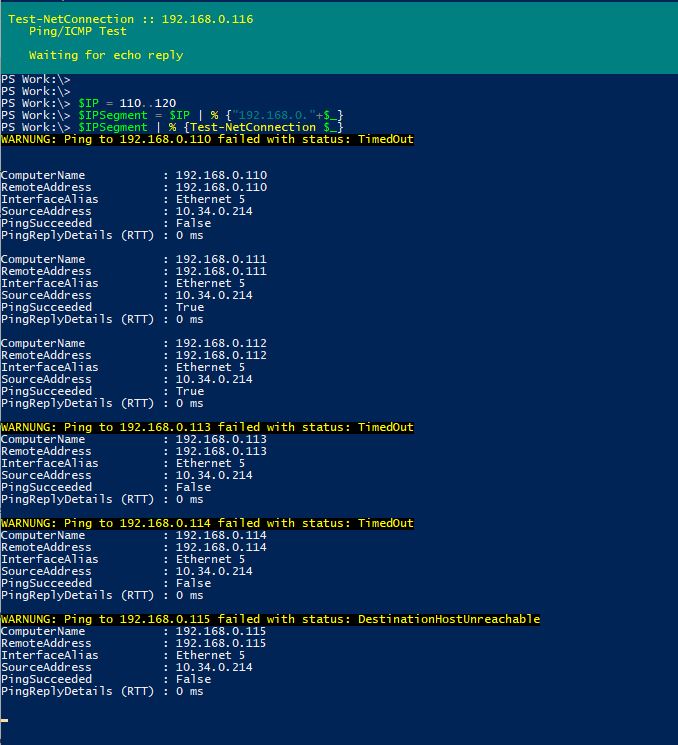
Task: Click the $IPSegment assignment command line
Action: 172,115
